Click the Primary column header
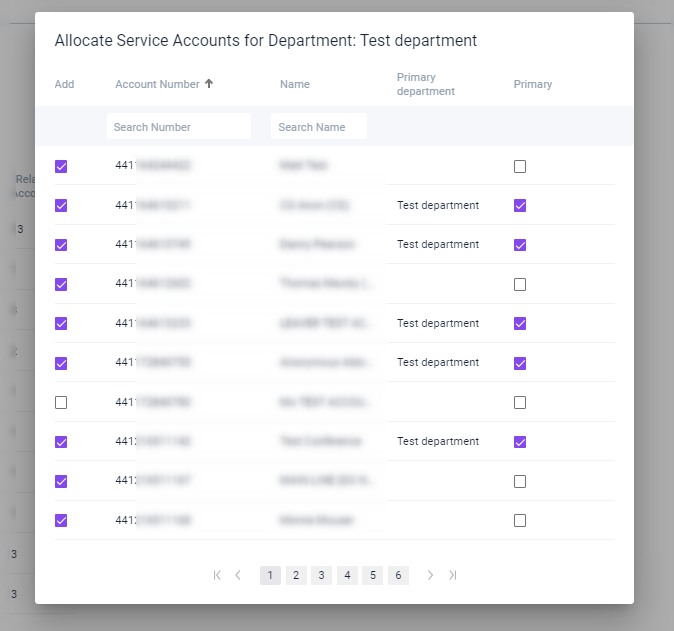Image resolution: width=674 pixels, height=631 pixels. [x=533, y=84]
